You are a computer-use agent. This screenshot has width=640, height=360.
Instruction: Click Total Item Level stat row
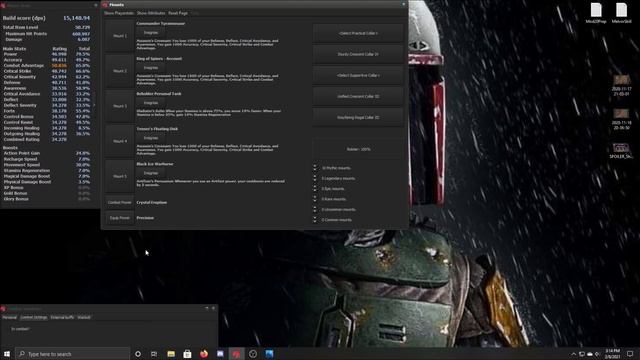[47, 27]
